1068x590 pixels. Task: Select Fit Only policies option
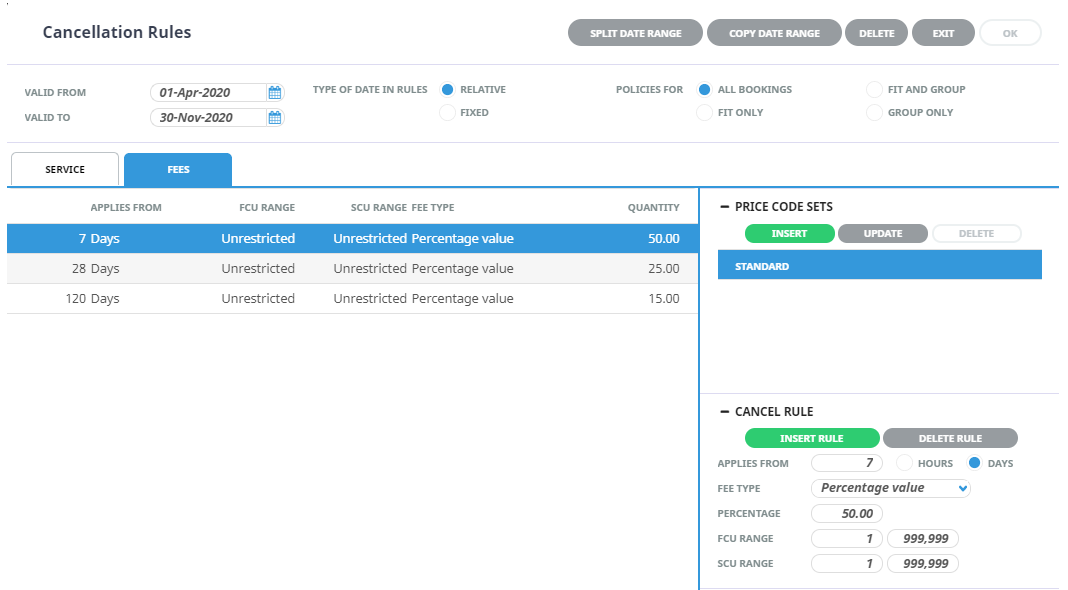pyautogui.click(x=705, y=113)
